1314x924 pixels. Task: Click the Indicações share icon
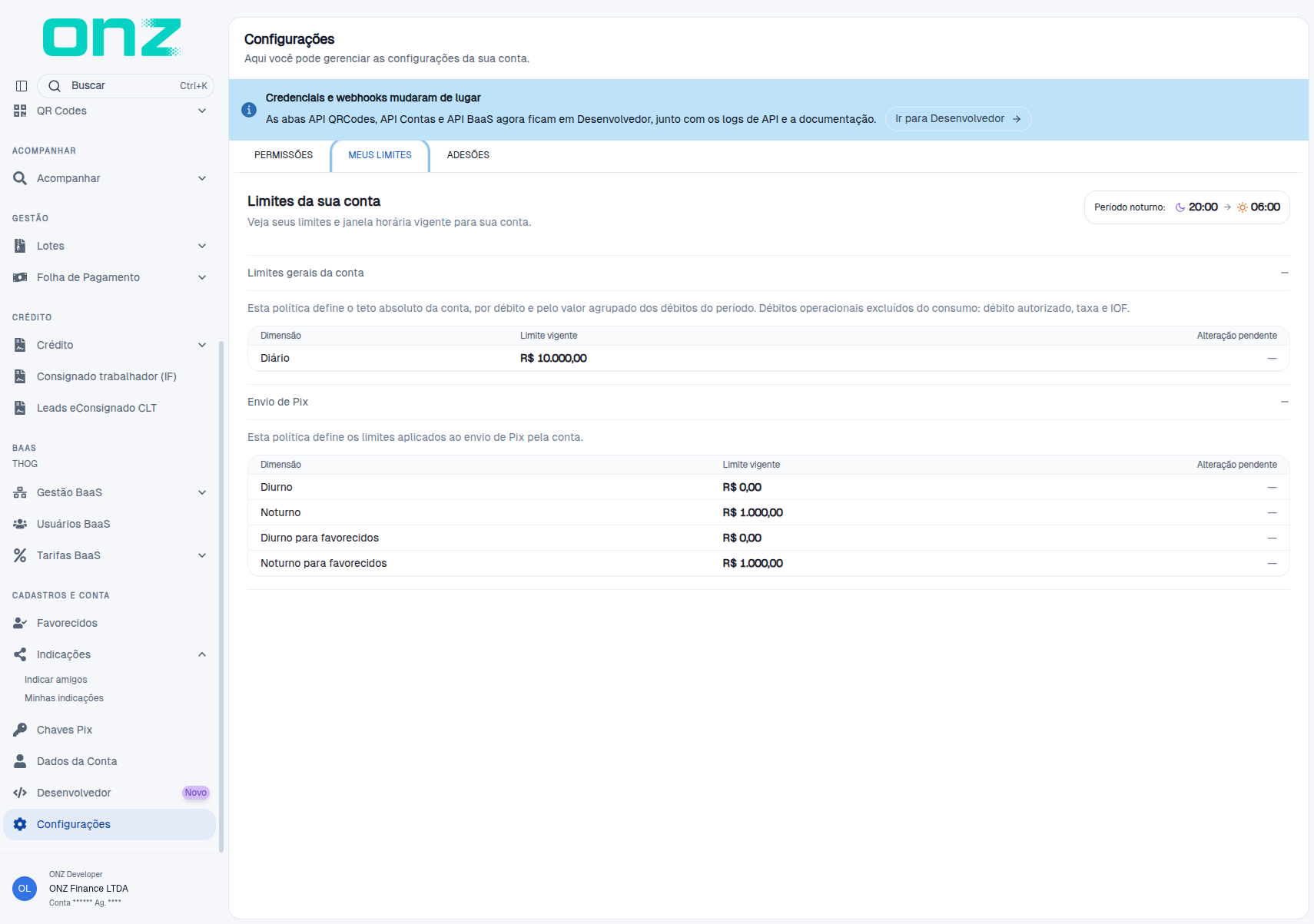[x=20, y=654]
